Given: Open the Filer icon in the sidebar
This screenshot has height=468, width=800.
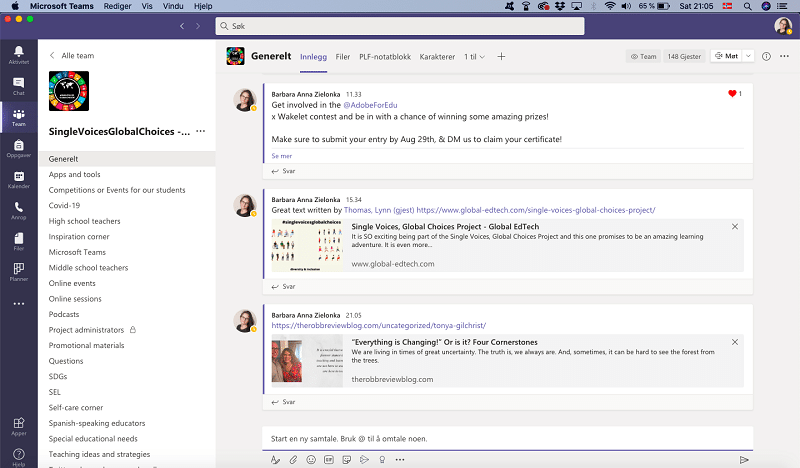Looking at the screenshot, I should 18,240.
